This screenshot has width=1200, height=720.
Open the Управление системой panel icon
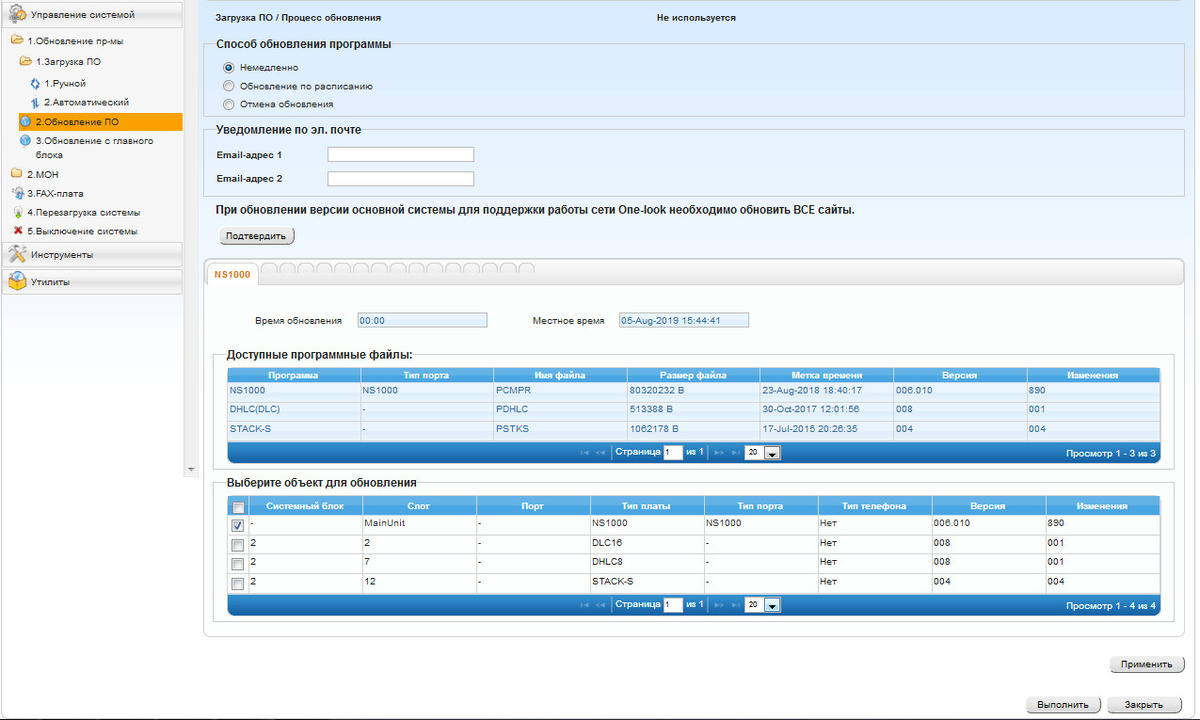[17, 15]
